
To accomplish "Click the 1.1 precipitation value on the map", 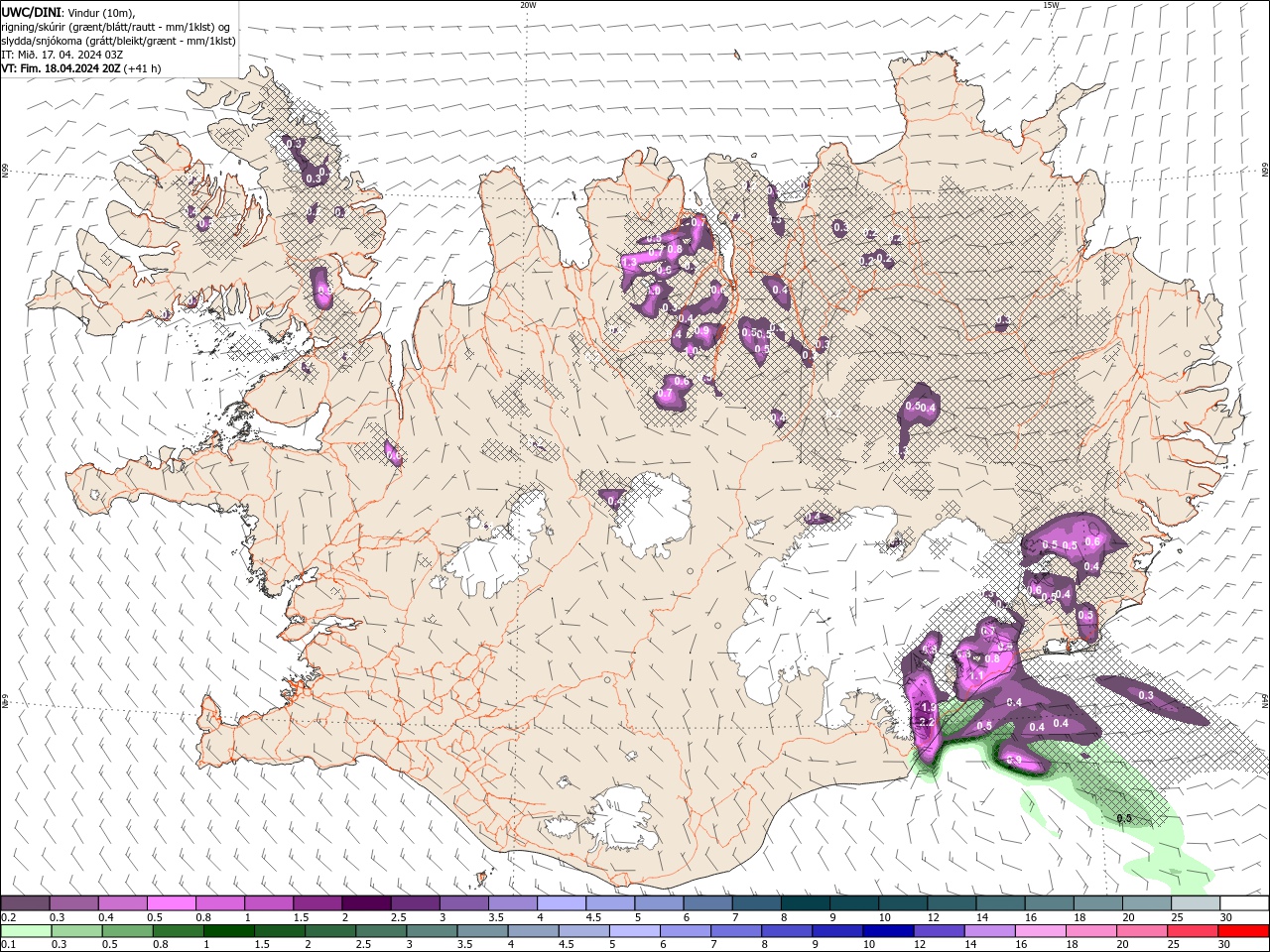I will click(x=975, y=675).
